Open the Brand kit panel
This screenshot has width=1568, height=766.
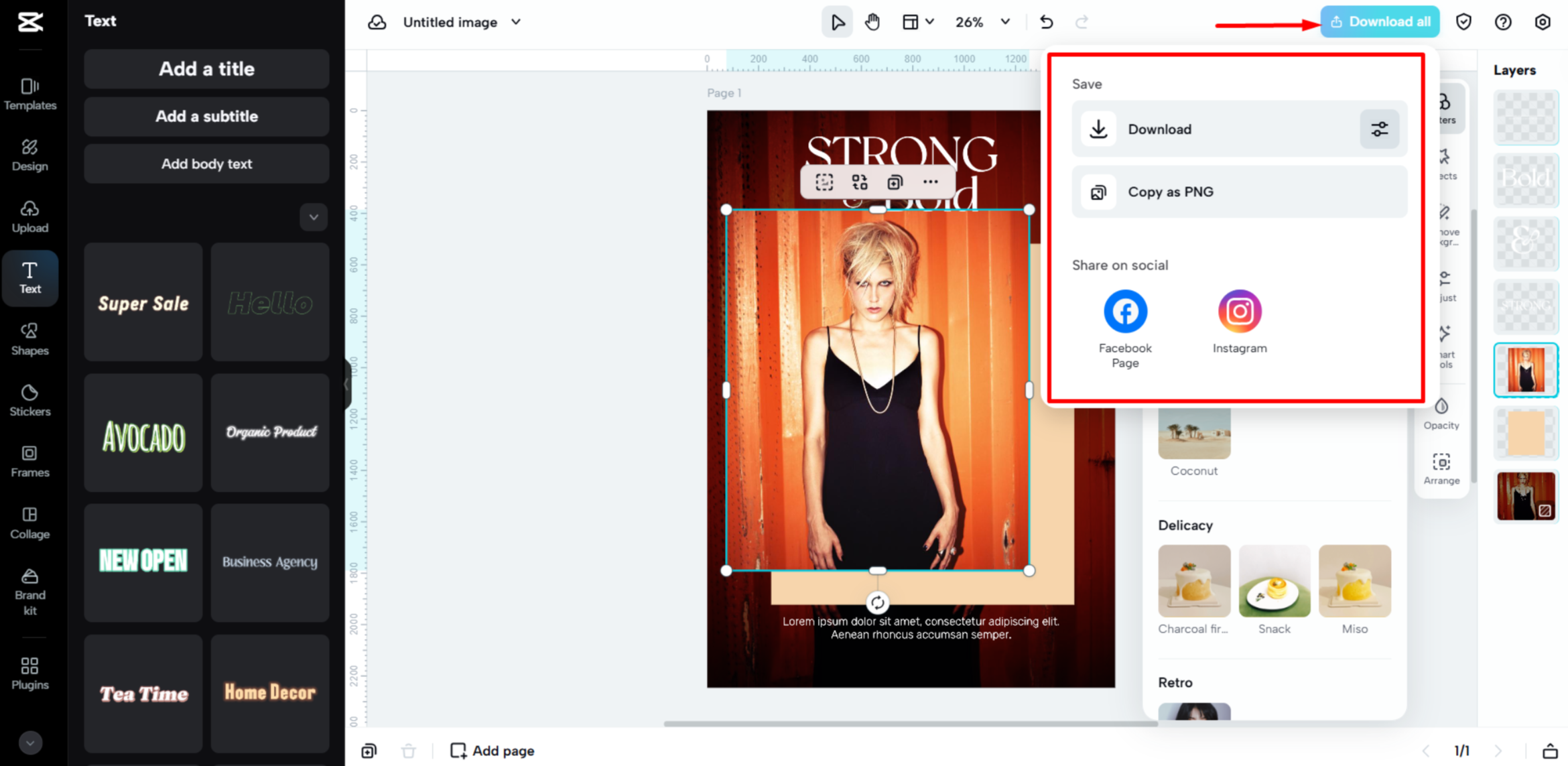[29, 590]
